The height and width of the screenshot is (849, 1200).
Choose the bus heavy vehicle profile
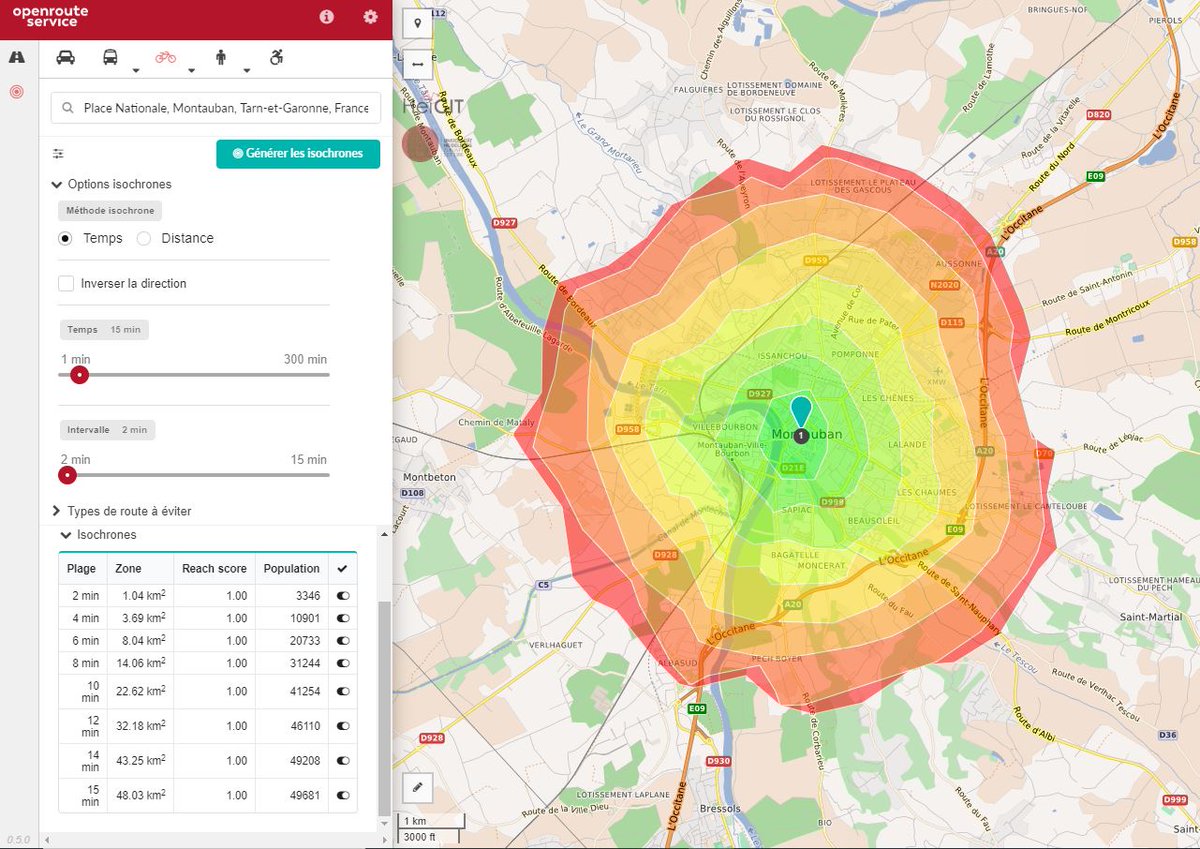tap(110, 57)
